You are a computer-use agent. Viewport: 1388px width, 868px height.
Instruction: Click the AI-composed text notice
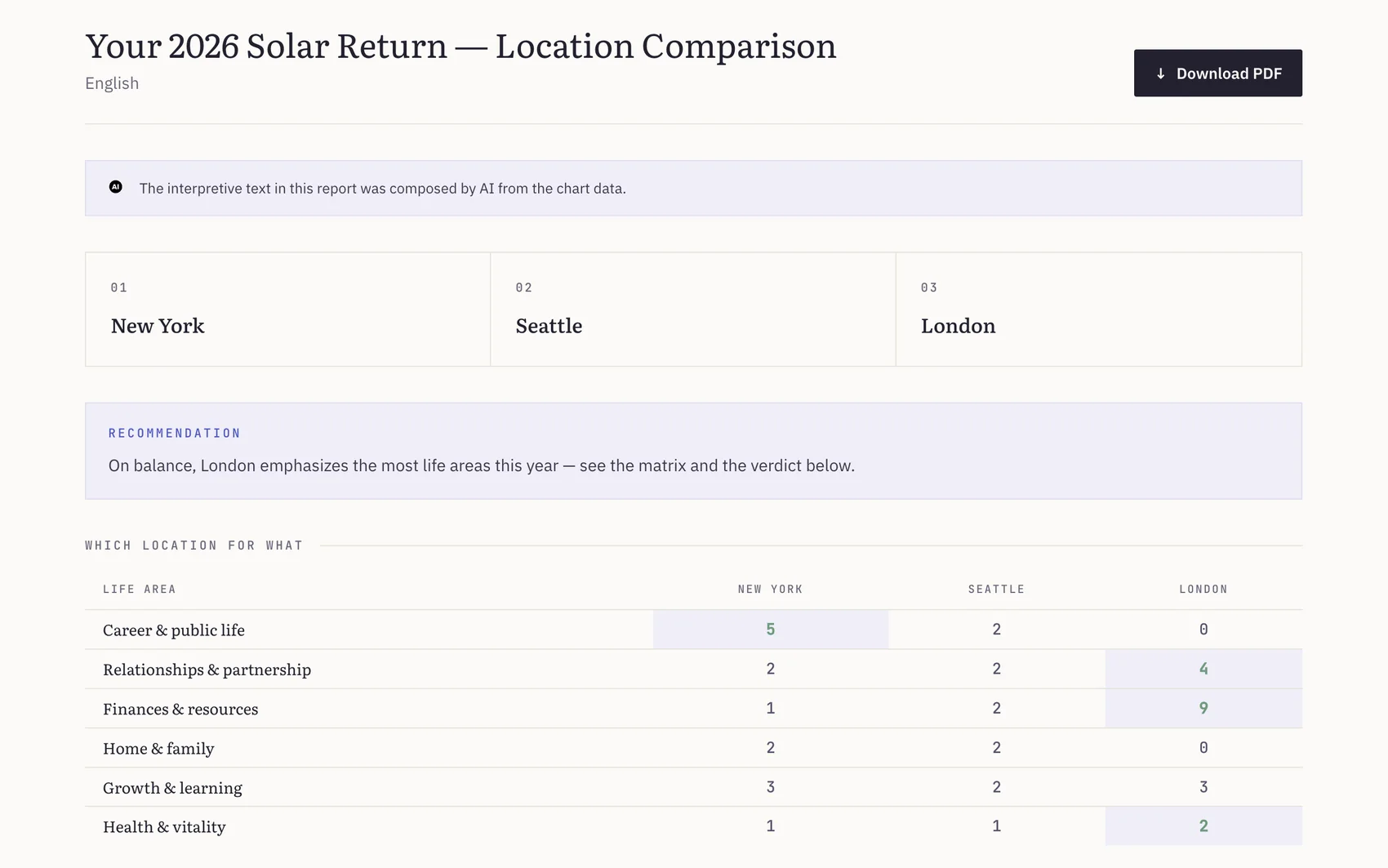pyautogui.click(x=382, y=189)
